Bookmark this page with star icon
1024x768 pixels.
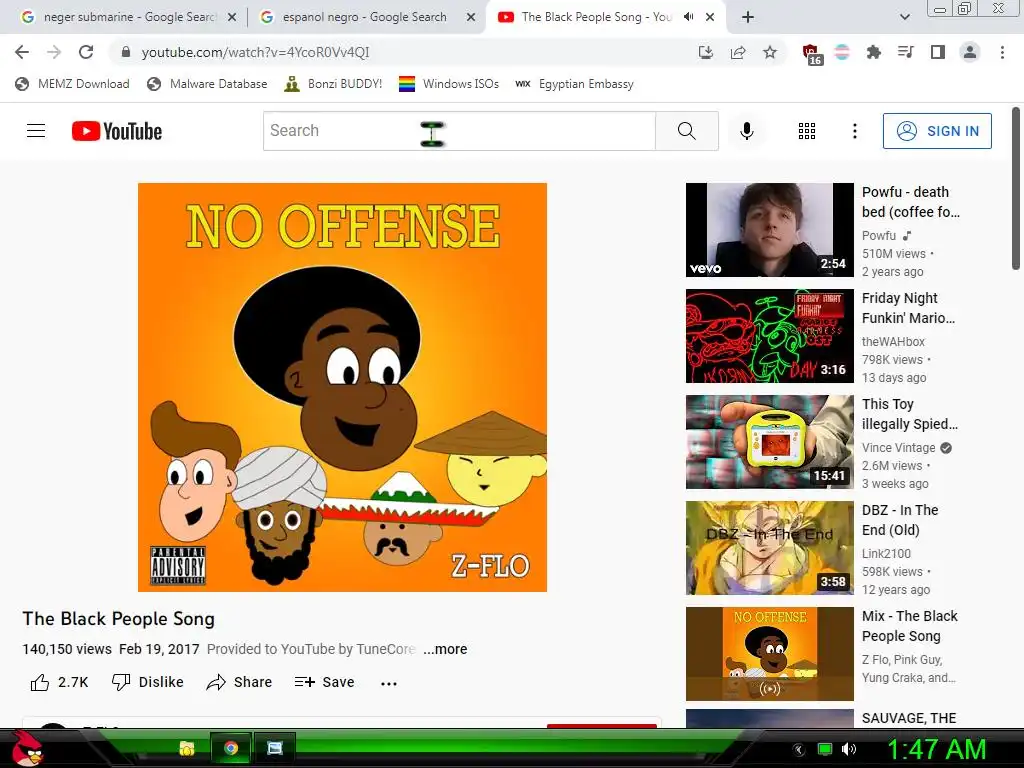(770, 52)
